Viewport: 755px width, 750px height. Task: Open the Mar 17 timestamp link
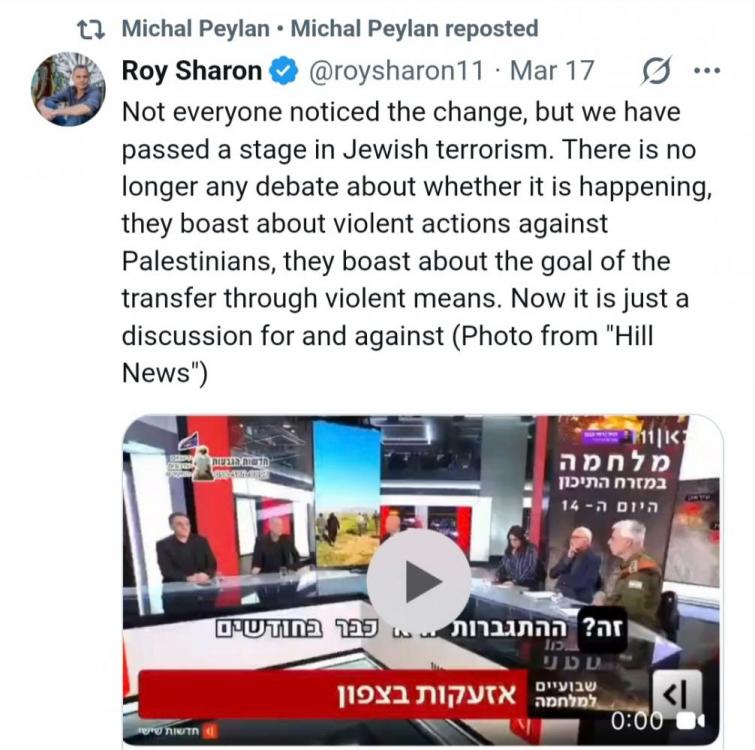552,71
